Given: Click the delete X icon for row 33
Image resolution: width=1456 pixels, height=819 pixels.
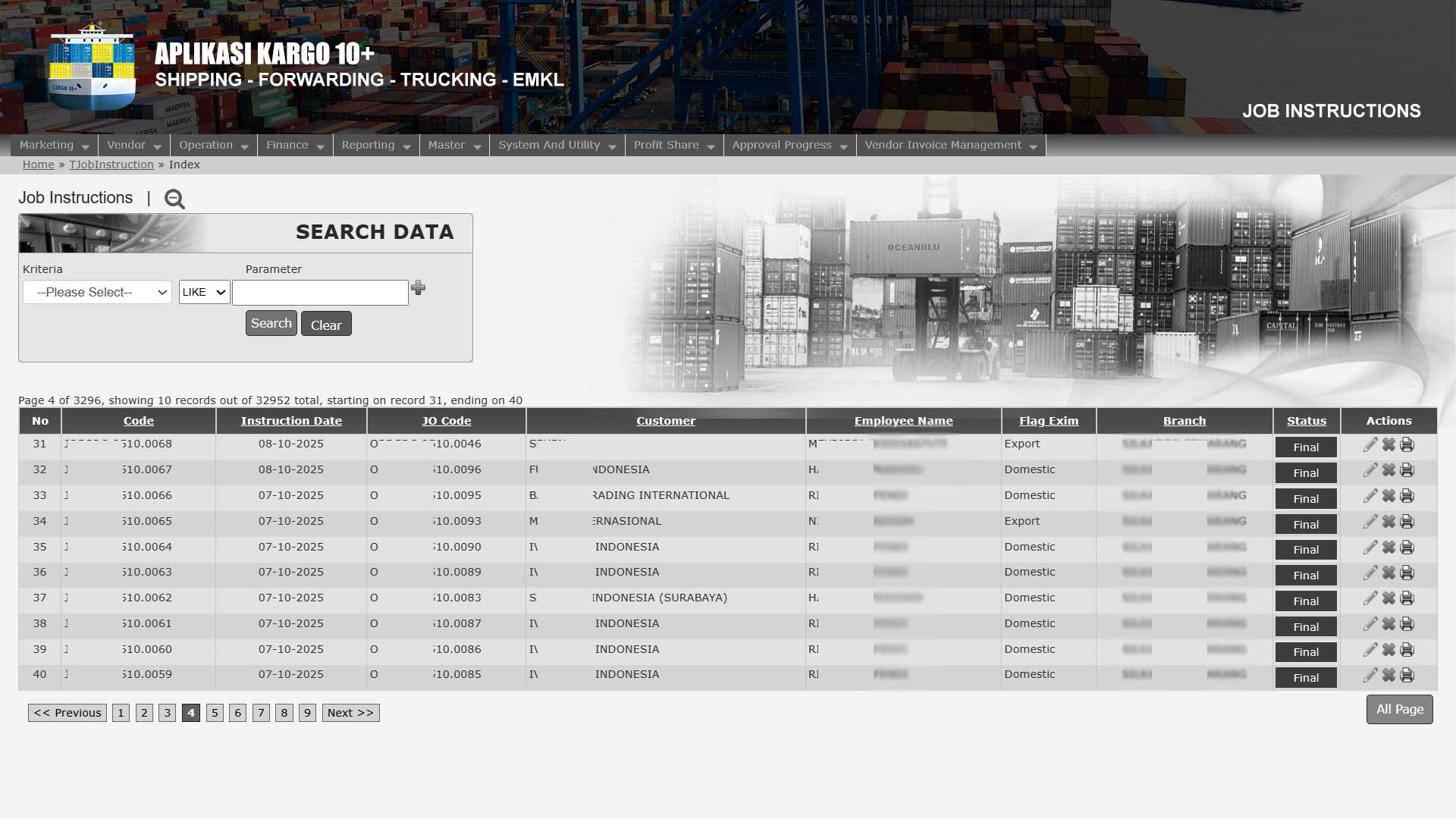Looking at the screenshot, I should 1389,496.
